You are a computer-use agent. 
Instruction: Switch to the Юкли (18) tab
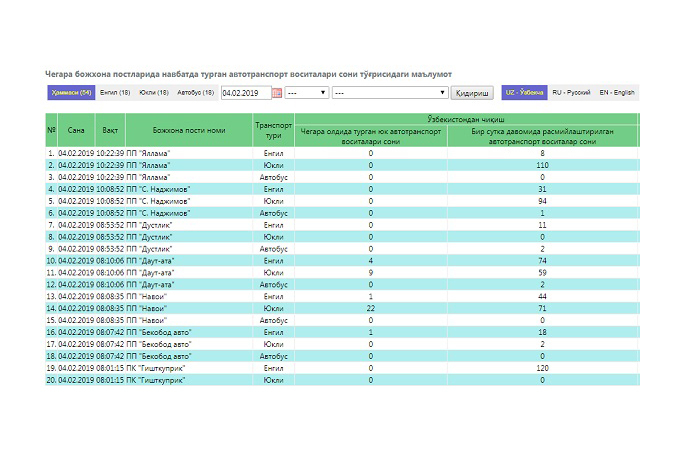click(154, 92)
